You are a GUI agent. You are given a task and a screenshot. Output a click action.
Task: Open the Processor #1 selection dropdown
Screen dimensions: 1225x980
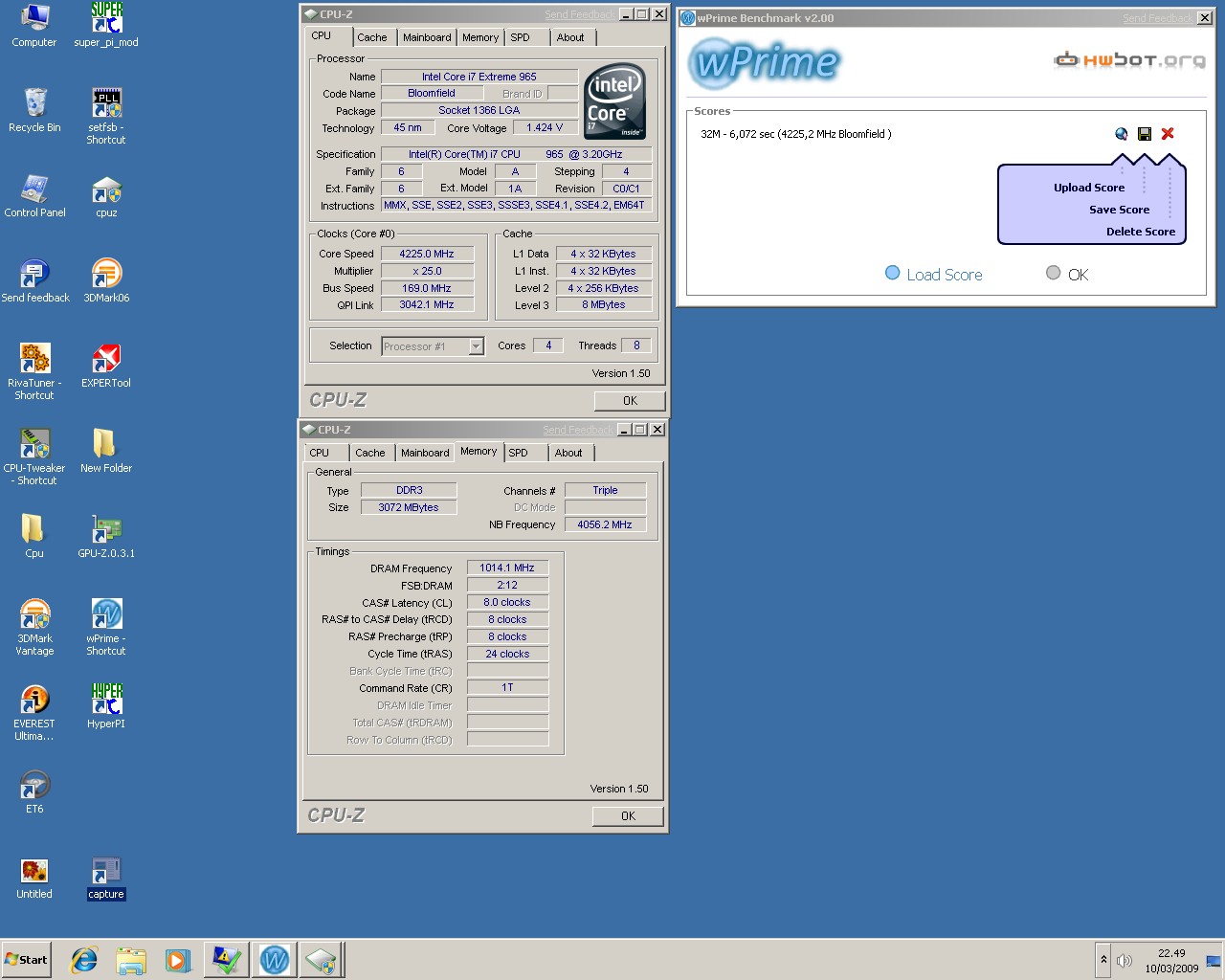click(x=433, y=346)
